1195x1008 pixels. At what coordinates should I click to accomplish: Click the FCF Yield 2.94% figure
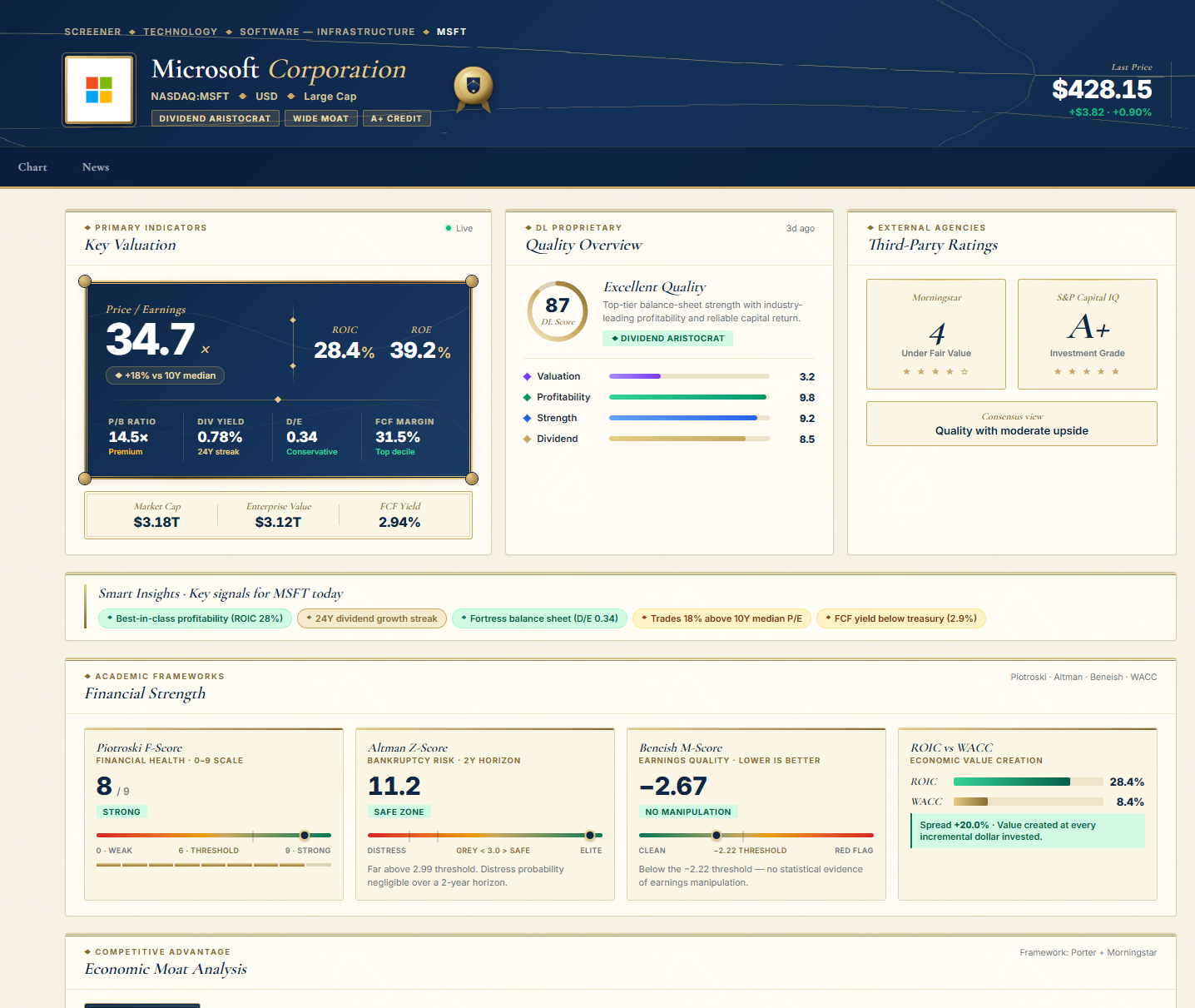399,522
